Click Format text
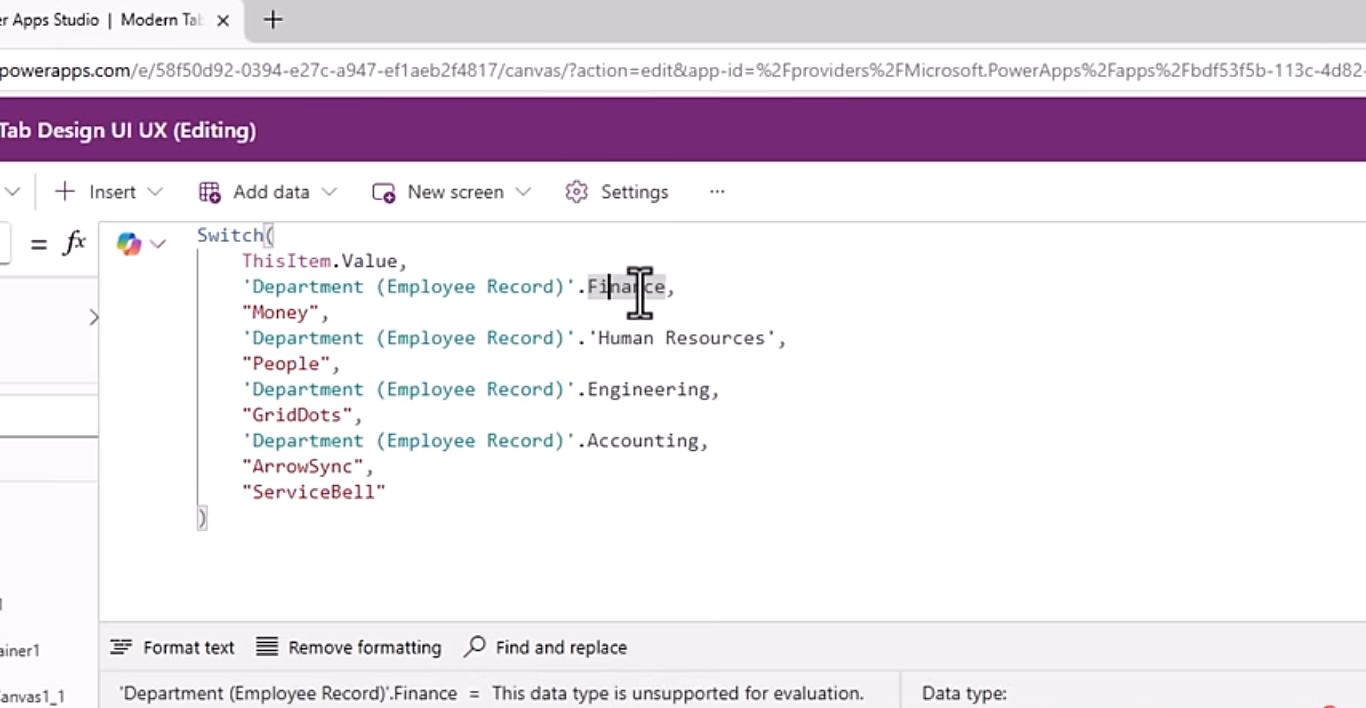1366x708 pixels. coord(172,648)
